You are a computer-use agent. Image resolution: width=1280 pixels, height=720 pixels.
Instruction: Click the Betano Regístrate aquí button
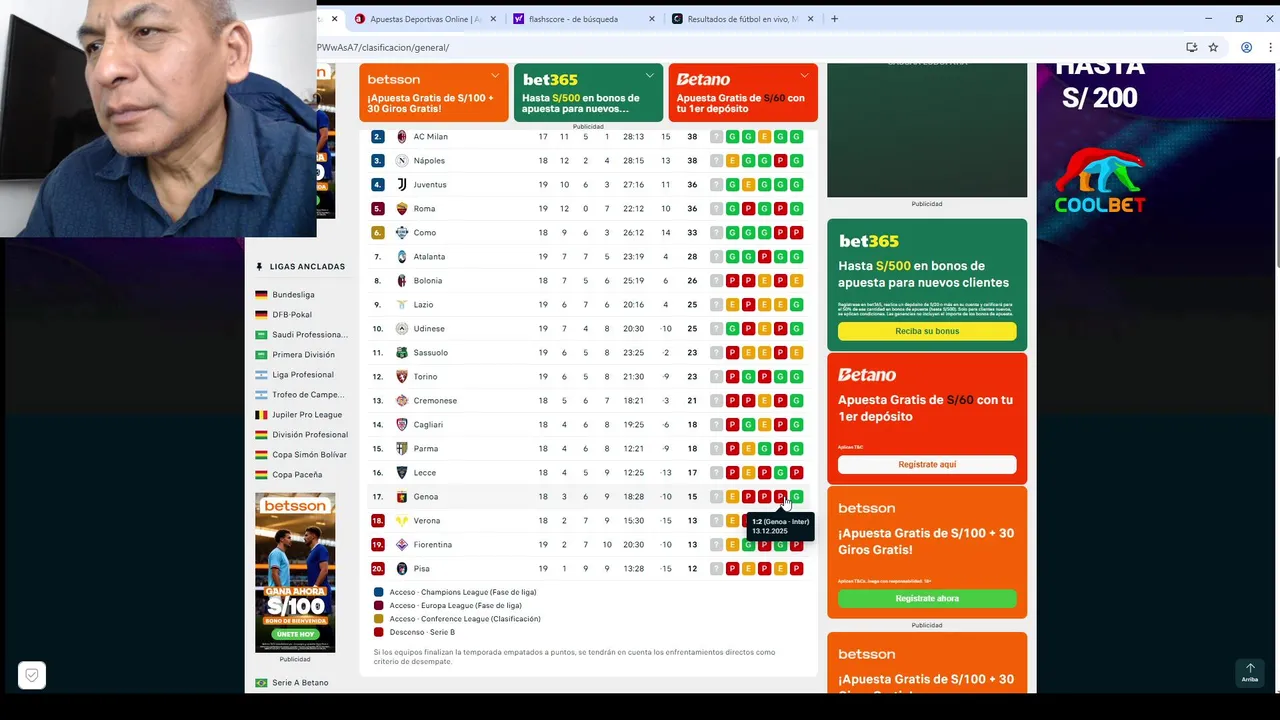(927, 465)
